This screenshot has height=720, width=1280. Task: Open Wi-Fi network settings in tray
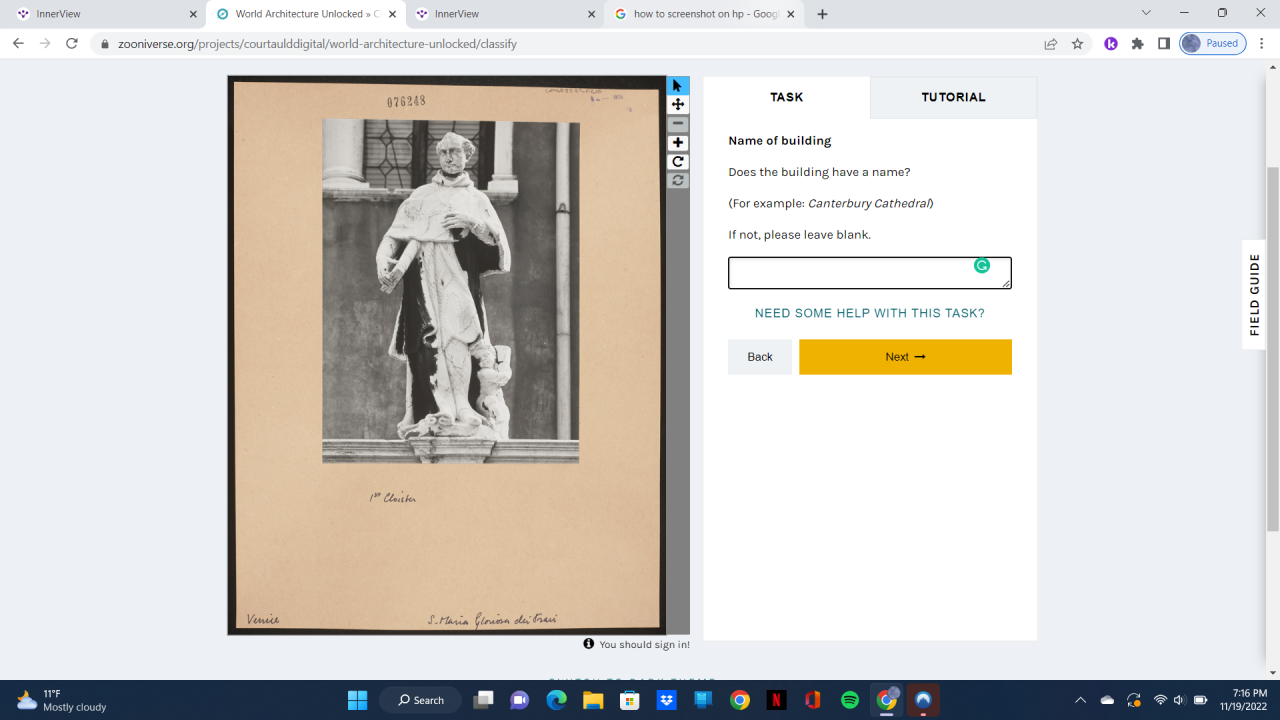pyautogui.click(x=1160, y=700)
